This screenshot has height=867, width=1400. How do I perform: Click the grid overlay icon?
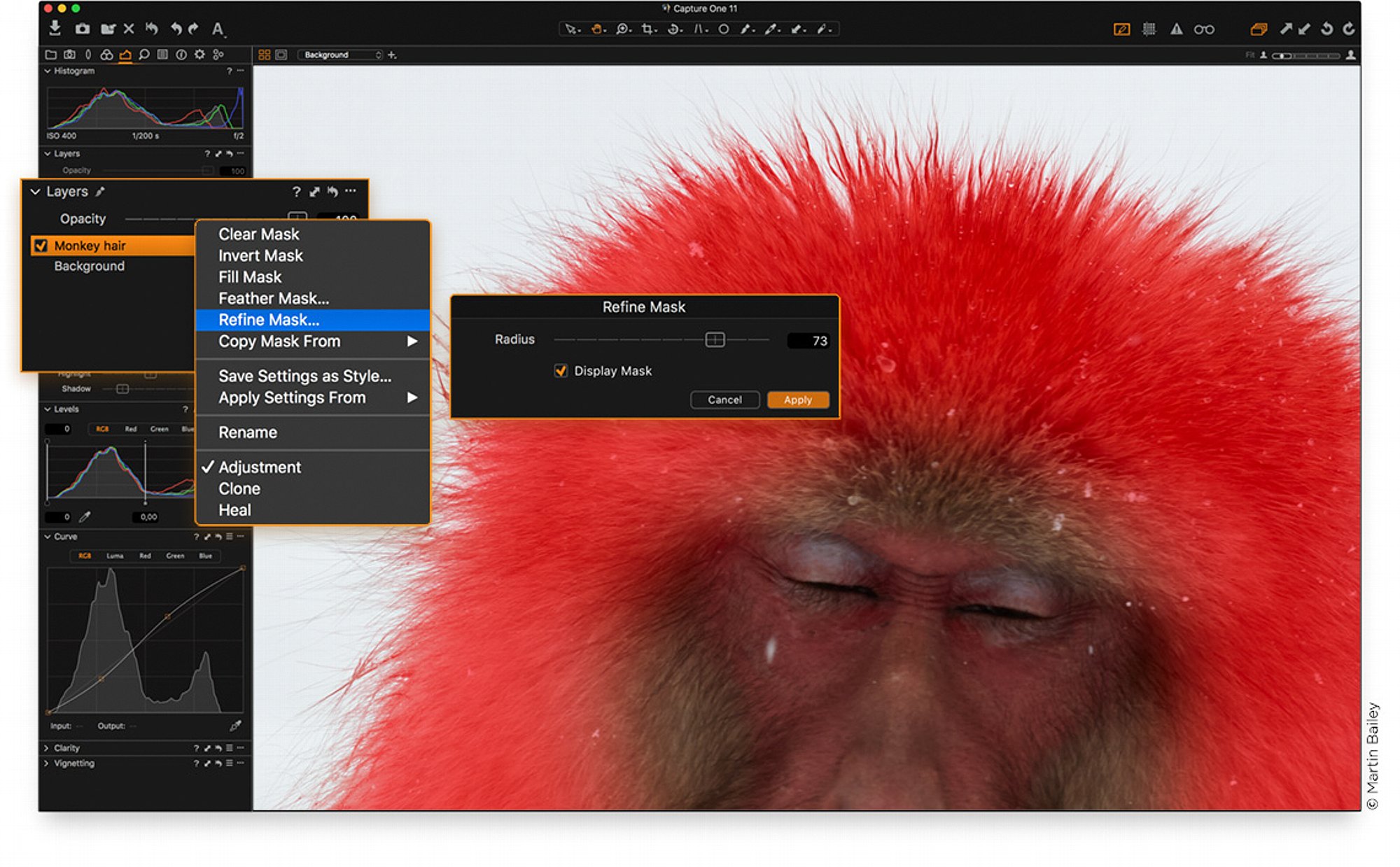[x=1149, y=29]
